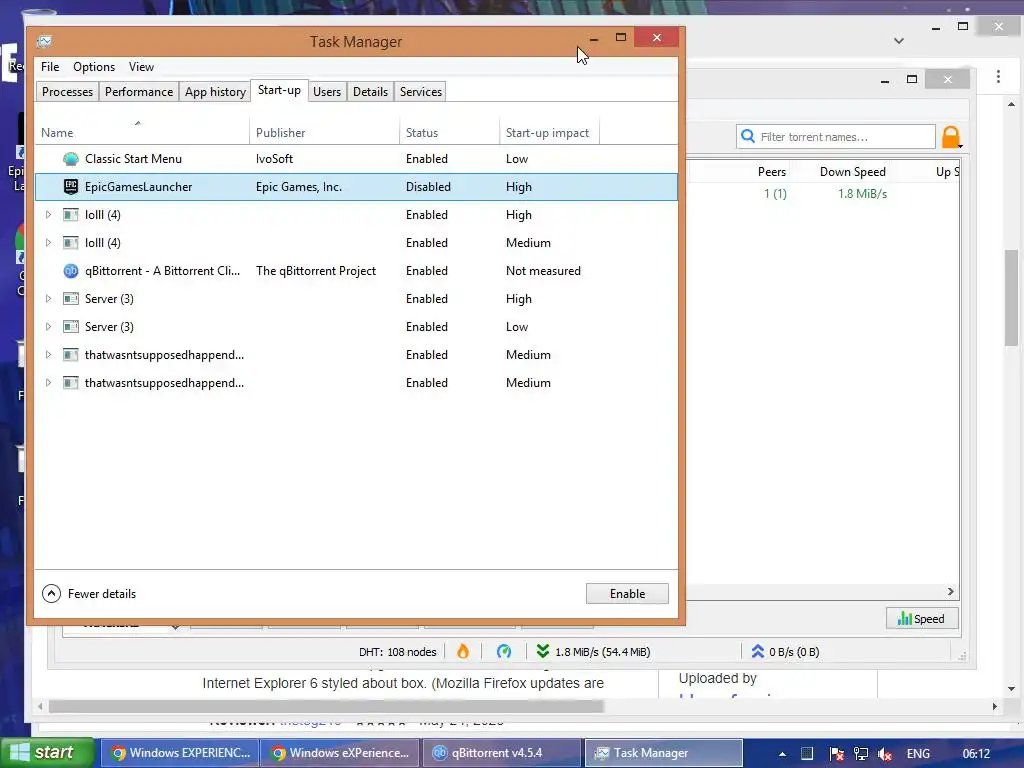Screen dimensions: 1024x768
Task: Click the 'DHT: 108 nodes' status text
Action: (397, 652)
